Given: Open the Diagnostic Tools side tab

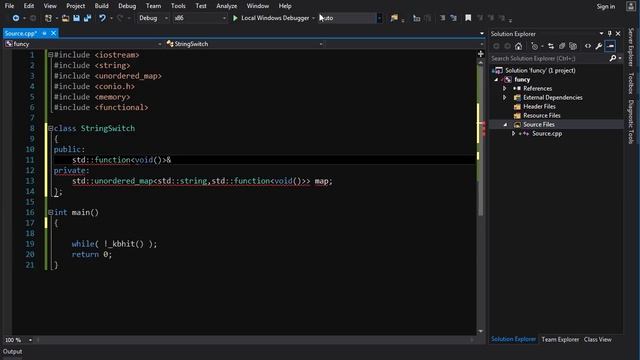Looking at the screenshot, I should point(631,122).
